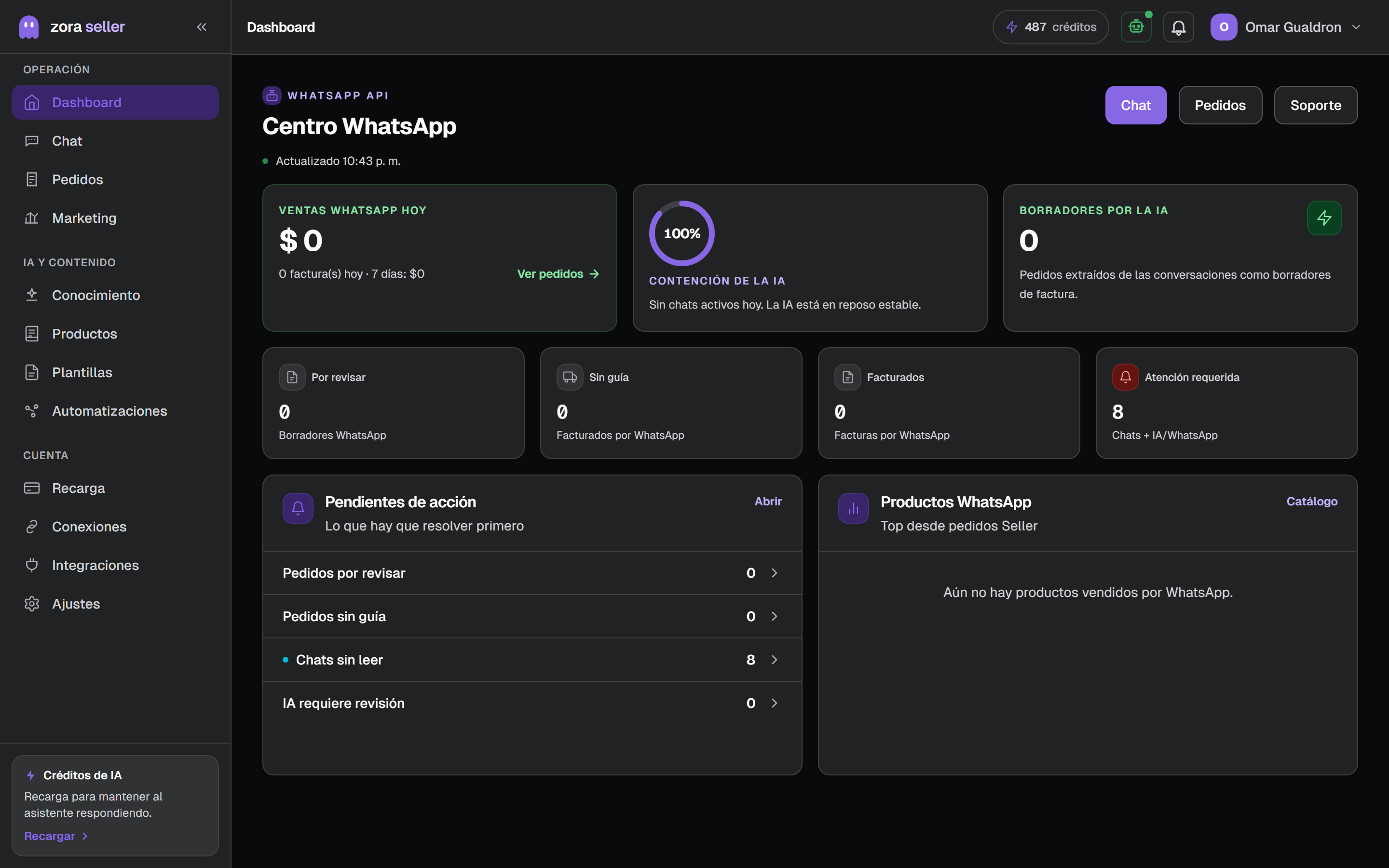This screenshot has height=868, width=1389.
Task: Click the arrow in Recargar link
Action: 84,836
